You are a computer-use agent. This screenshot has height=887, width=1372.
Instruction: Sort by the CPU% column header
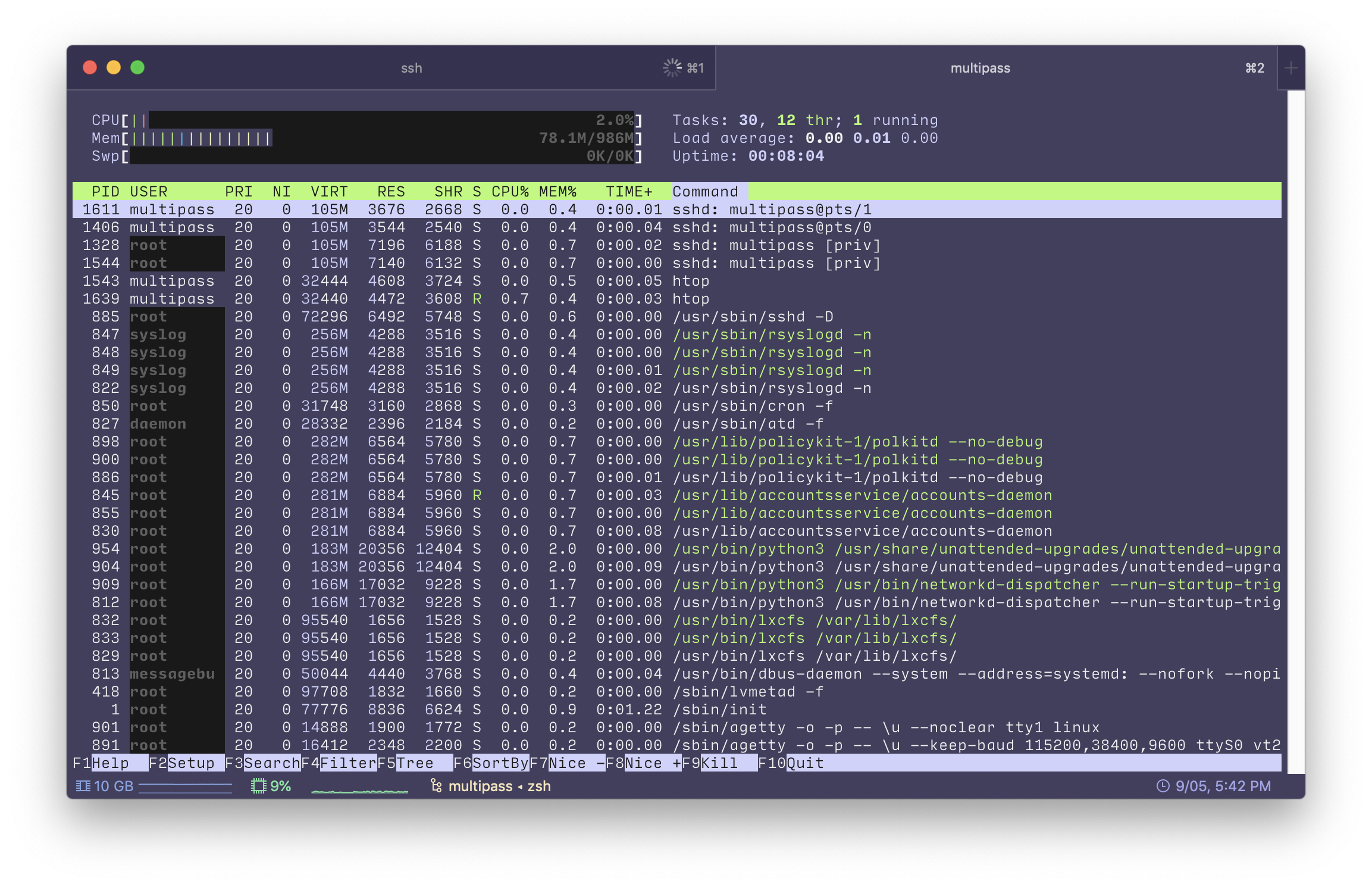(510, 192)
